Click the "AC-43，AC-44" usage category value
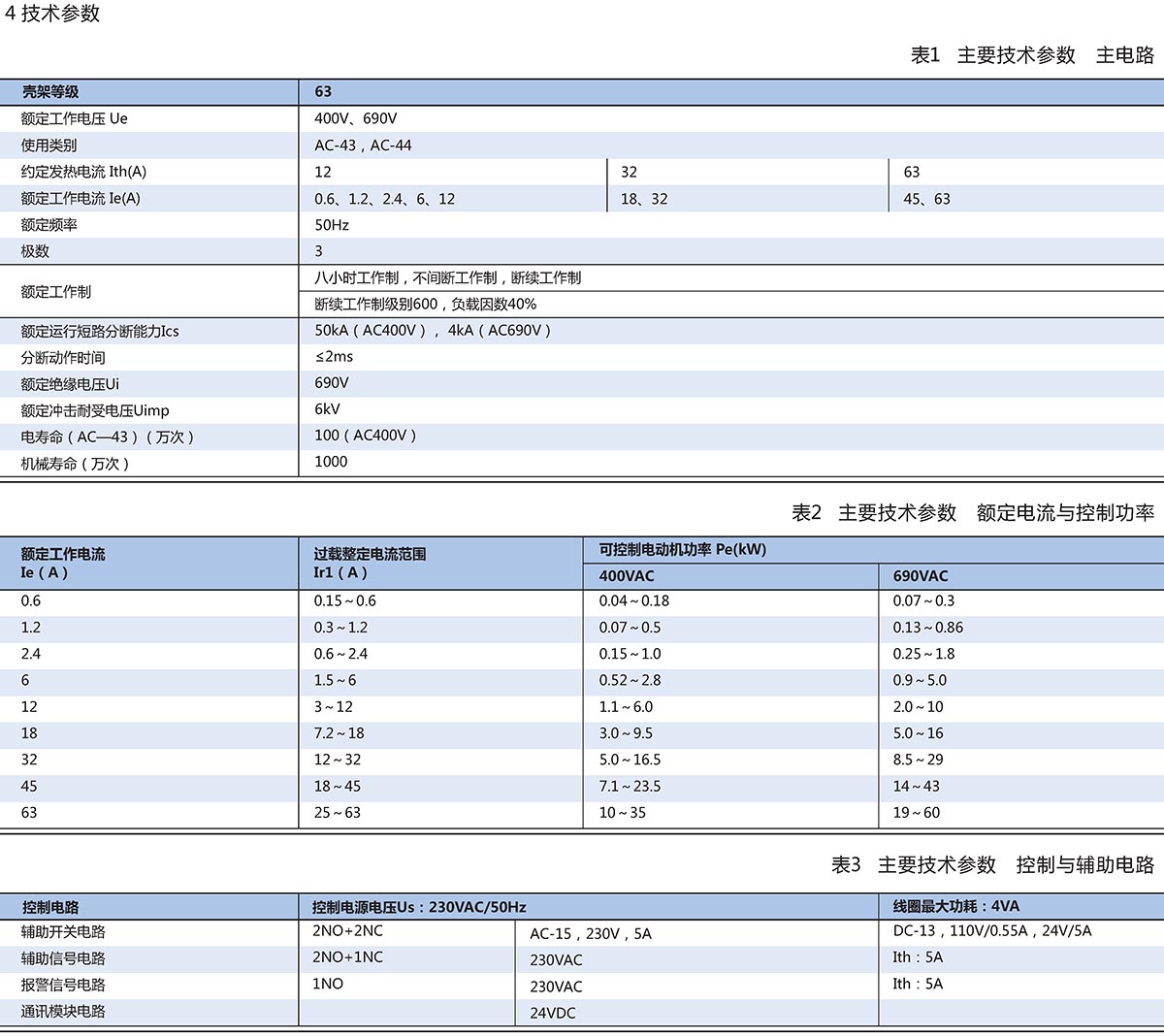 (x=363, y=146)
